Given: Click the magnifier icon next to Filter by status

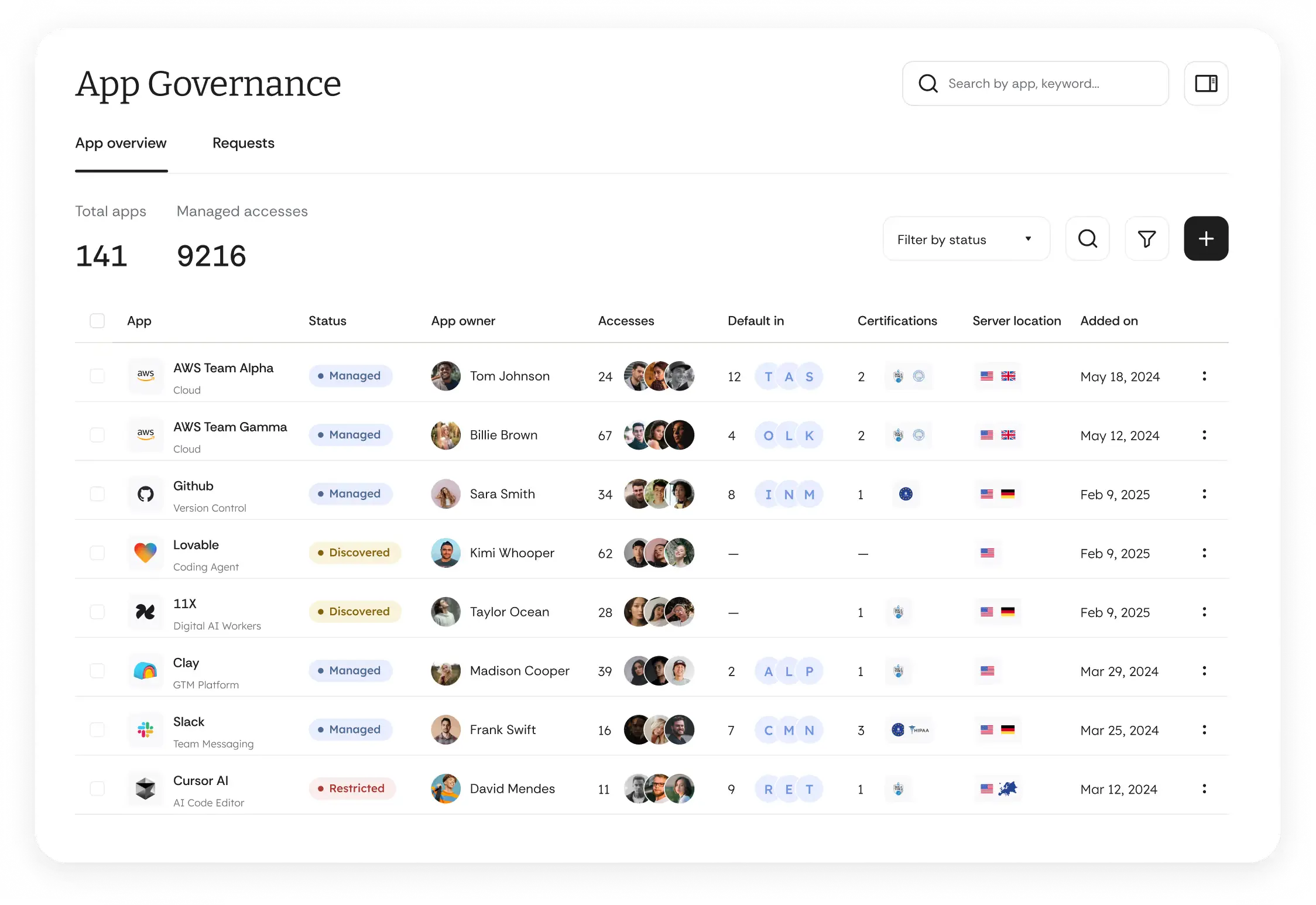Looking at the screenshot, I should click(x=1087, y=238).
